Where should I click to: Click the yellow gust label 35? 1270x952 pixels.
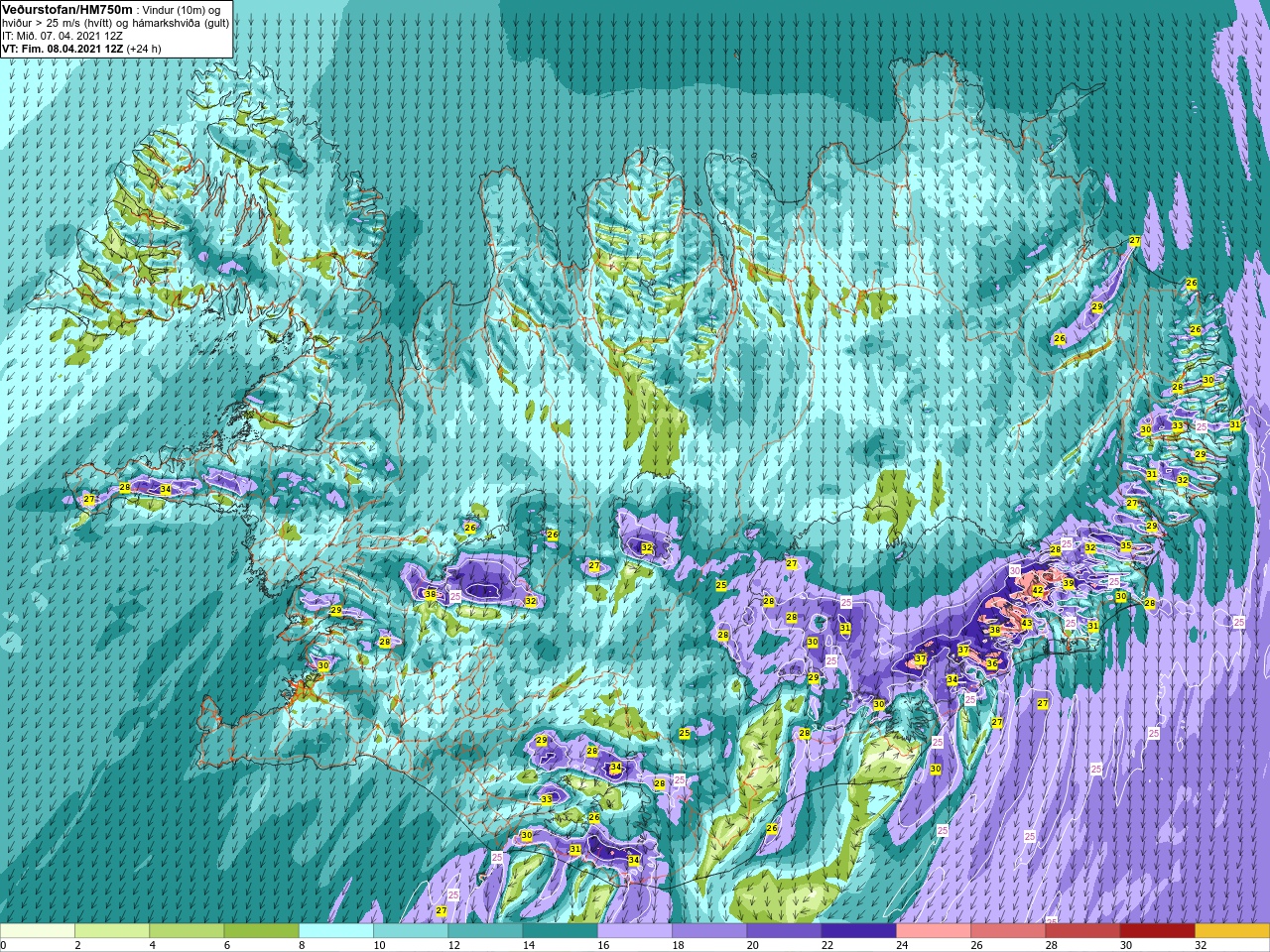click(x=1125, y=545)
